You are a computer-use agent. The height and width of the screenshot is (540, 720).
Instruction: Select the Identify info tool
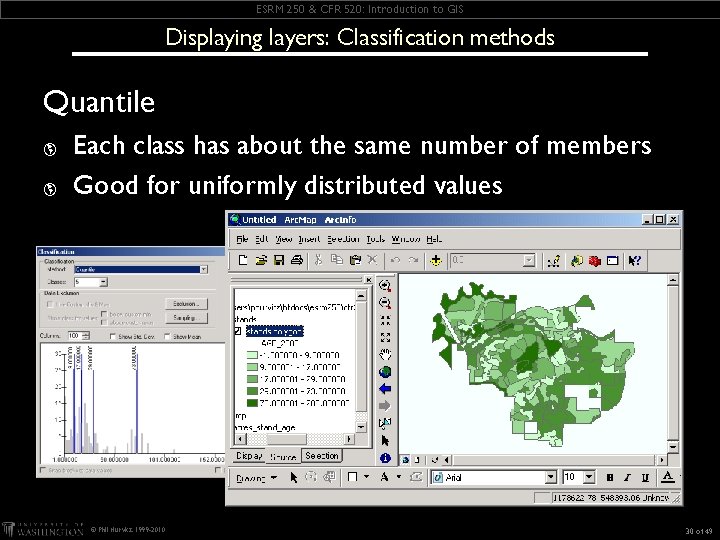click(385, 458)
